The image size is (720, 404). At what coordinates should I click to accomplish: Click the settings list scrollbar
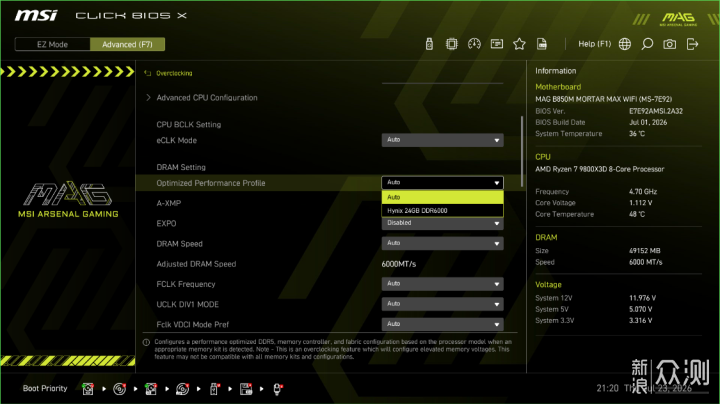click(522, 152)
